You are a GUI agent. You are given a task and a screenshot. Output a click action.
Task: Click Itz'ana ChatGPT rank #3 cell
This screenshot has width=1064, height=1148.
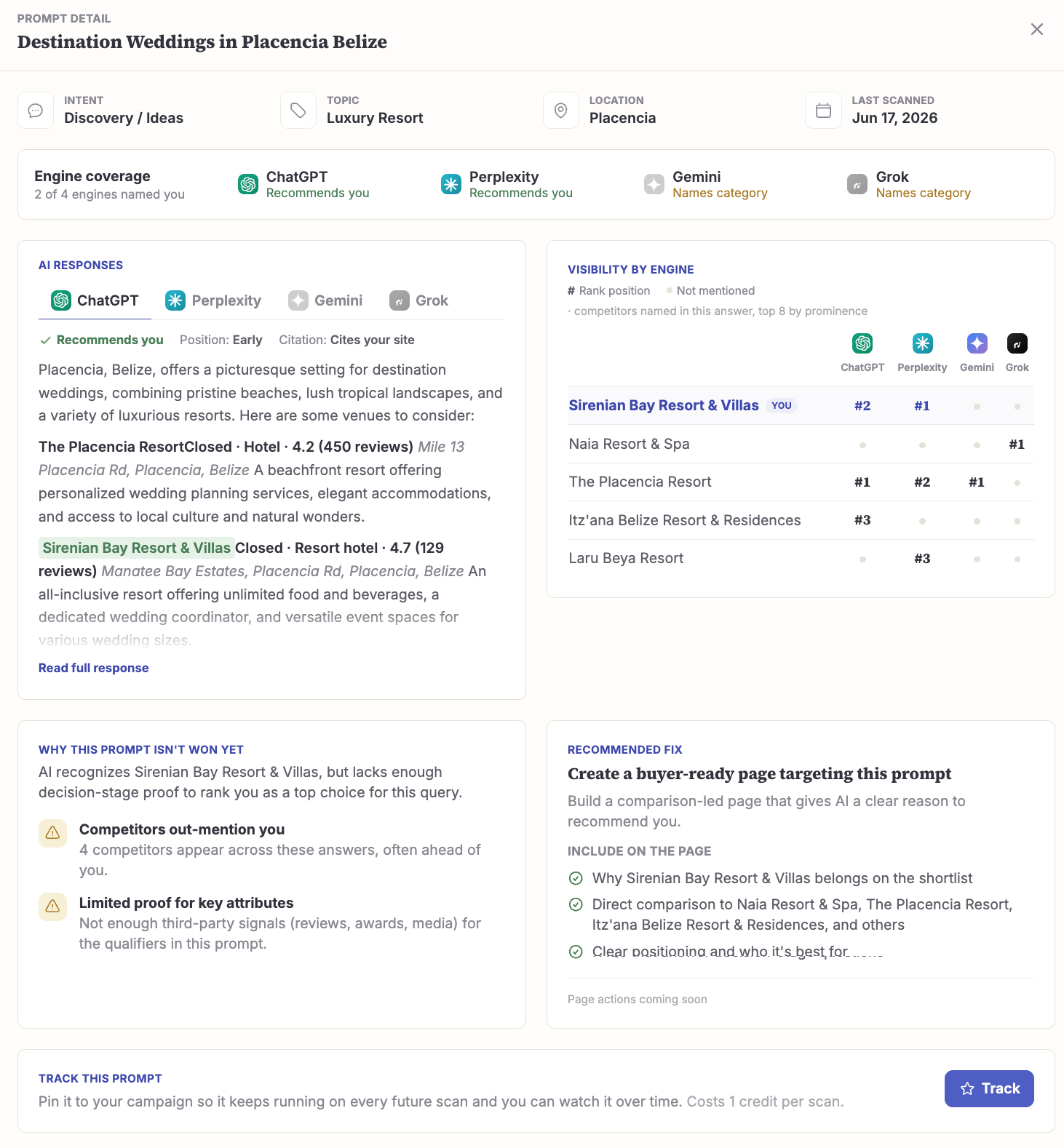point(862,520)
